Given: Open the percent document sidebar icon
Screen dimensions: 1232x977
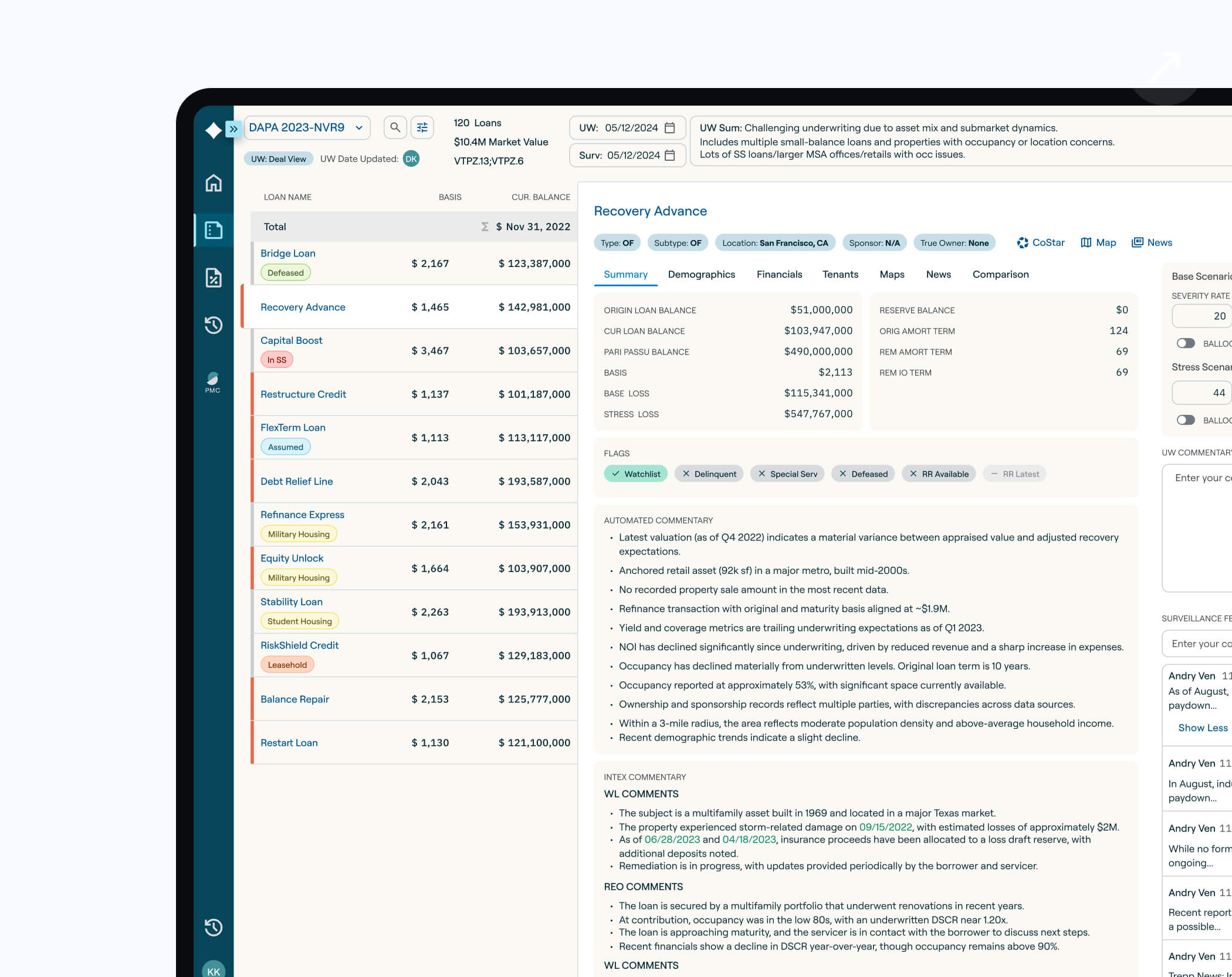Looking at the screenshot, I should [214, 278].
